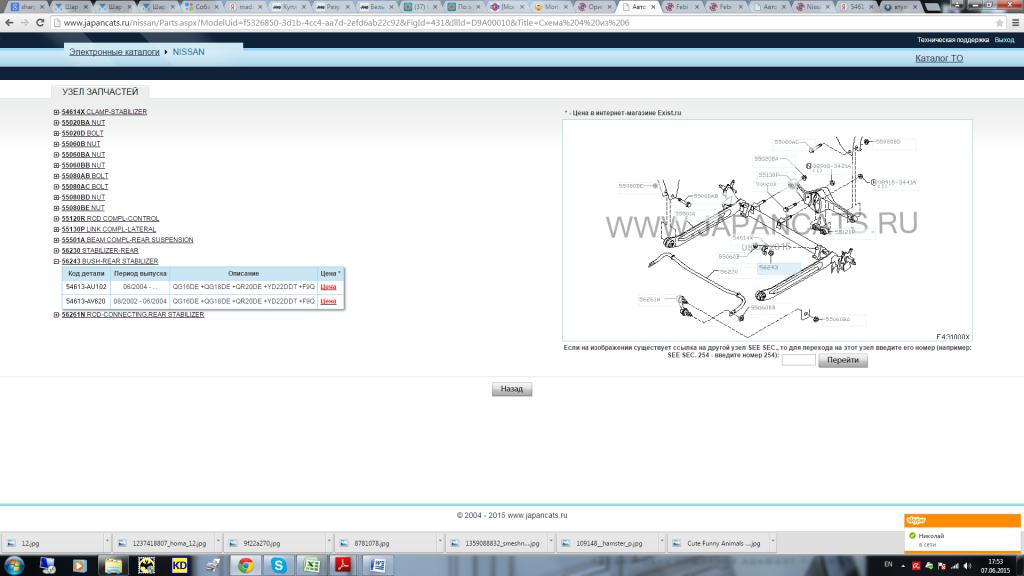Open File Explorer from the taskbar
Image resolution: width=1024 pixels, height=576 pixels.
click(x=113, y=566)
